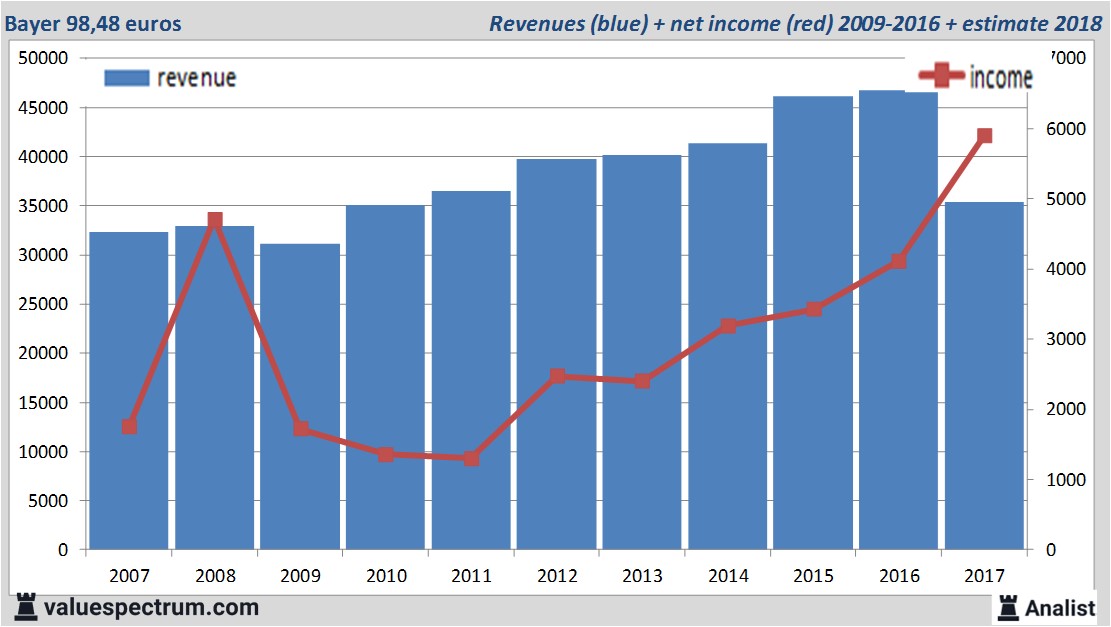Click the 2007 income data point
Screen dimensions: 1111x627
click(129, 427)
